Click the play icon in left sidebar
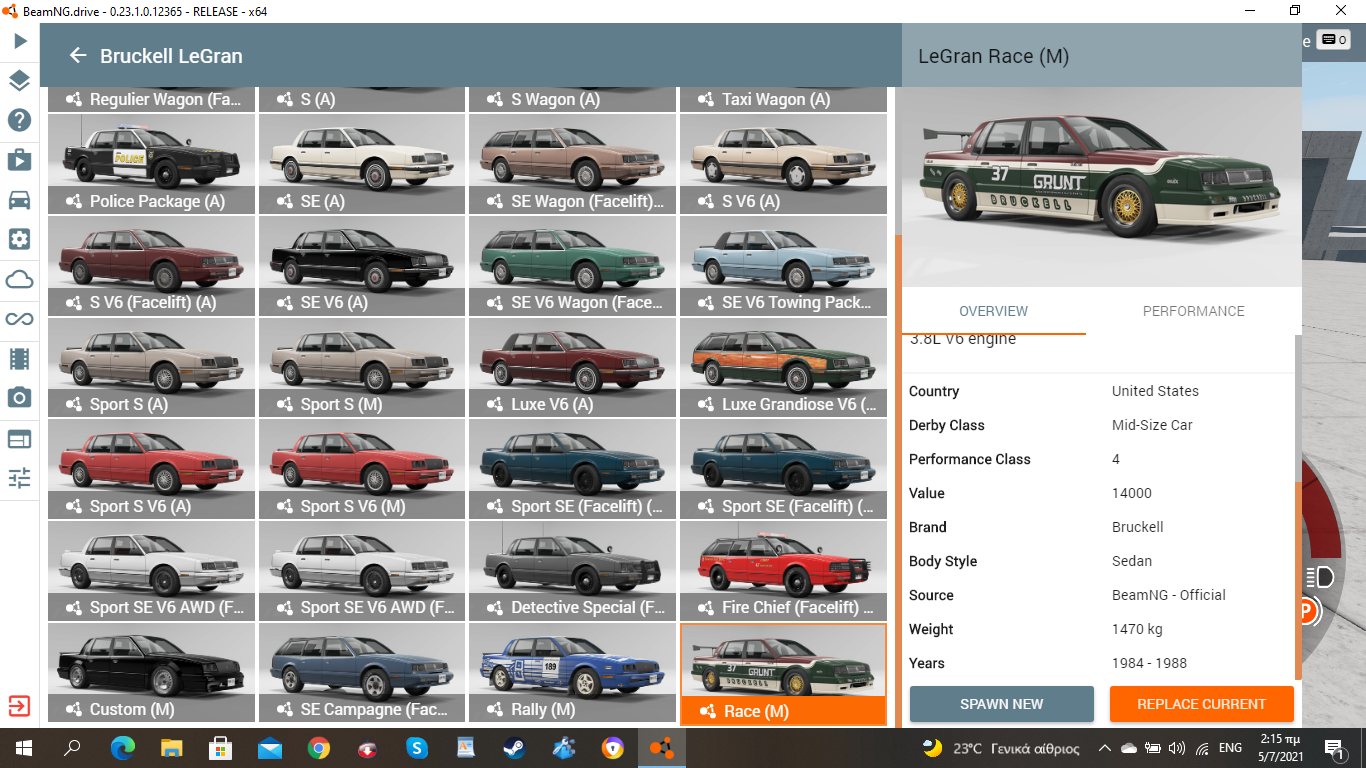This screenshot has height=768, width=1366. [20, 41]
